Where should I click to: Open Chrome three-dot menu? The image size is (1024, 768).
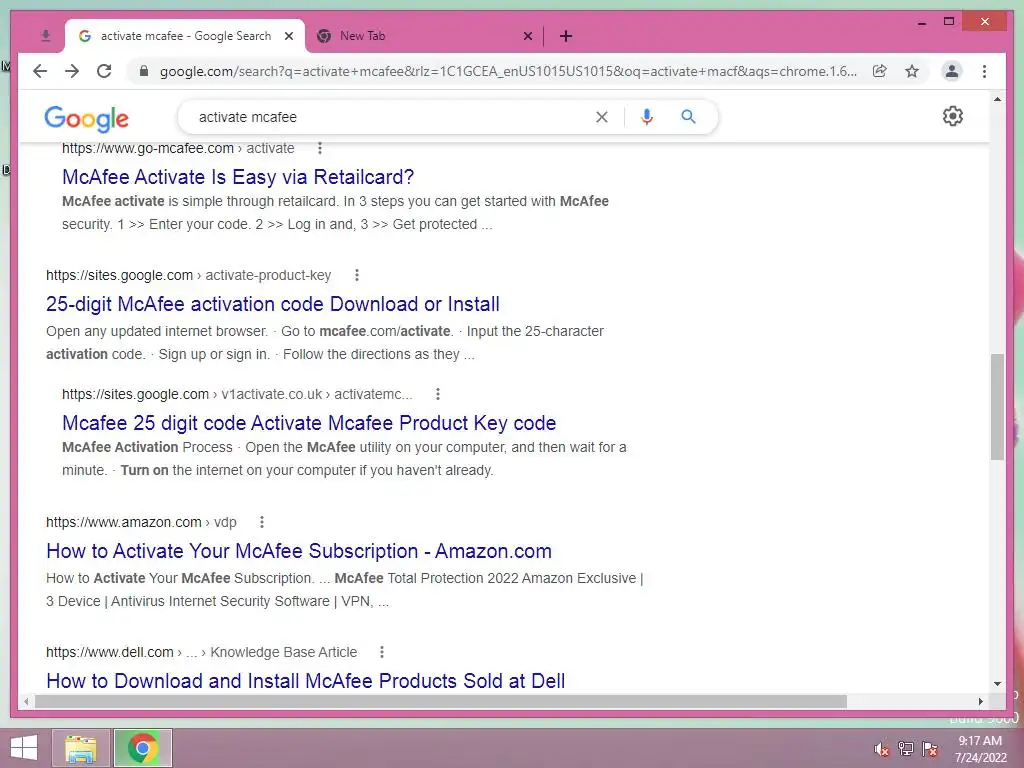(984, 71)
